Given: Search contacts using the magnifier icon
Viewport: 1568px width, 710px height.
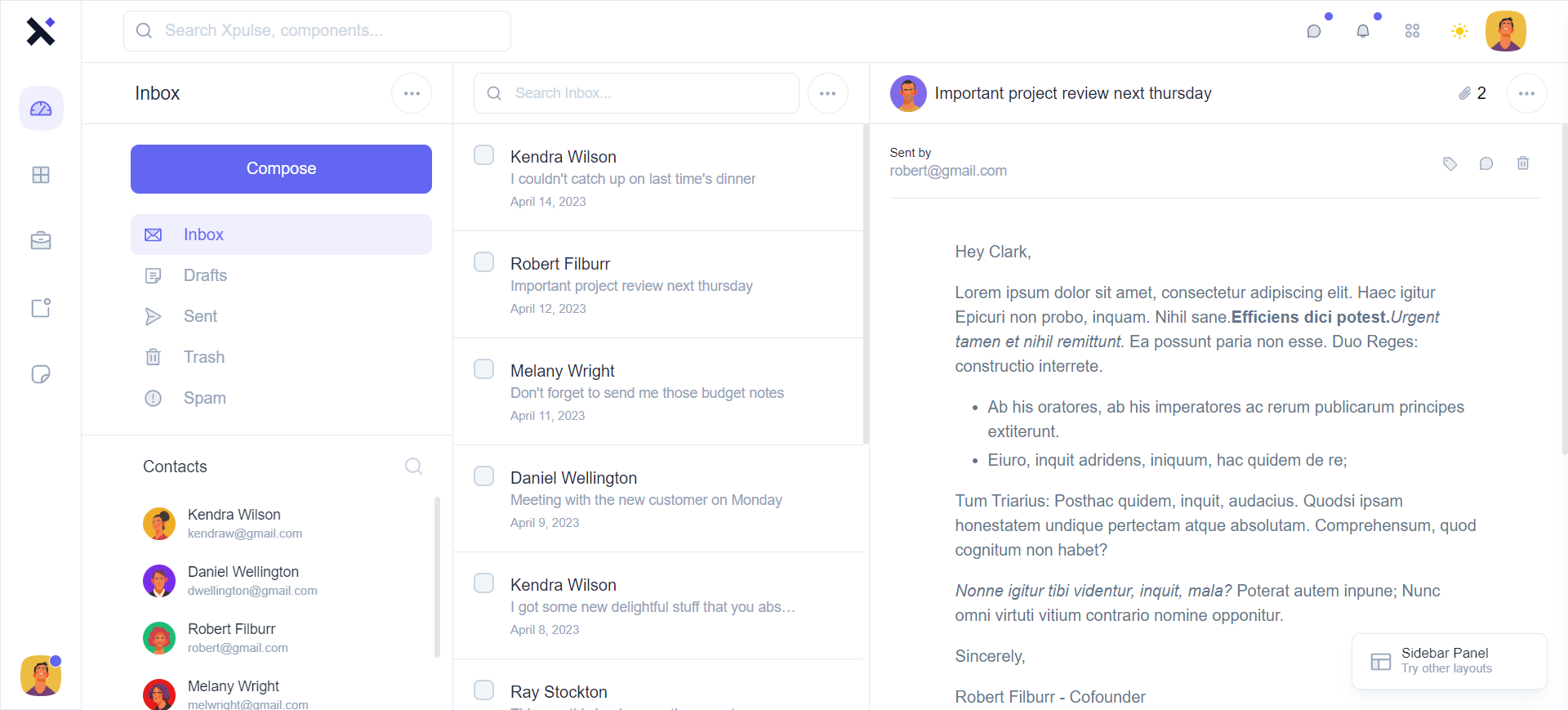Looking at the screenshot, I should pyautogui.click(x=414, y=467).
